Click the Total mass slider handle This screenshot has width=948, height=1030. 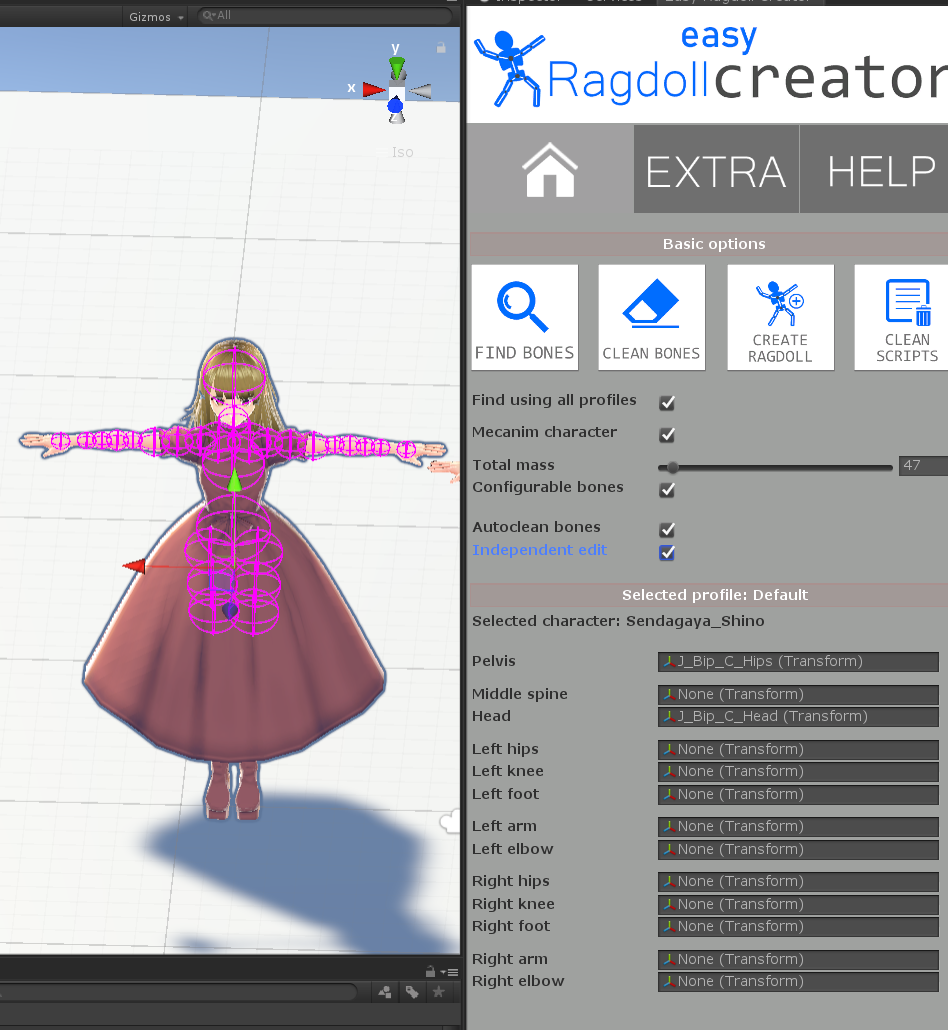point(672,468)
